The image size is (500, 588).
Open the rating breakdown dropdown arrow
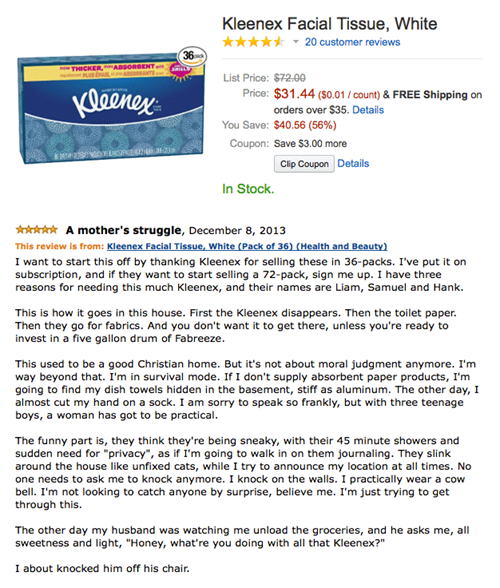pyautogui.click(x=296, y=42)
